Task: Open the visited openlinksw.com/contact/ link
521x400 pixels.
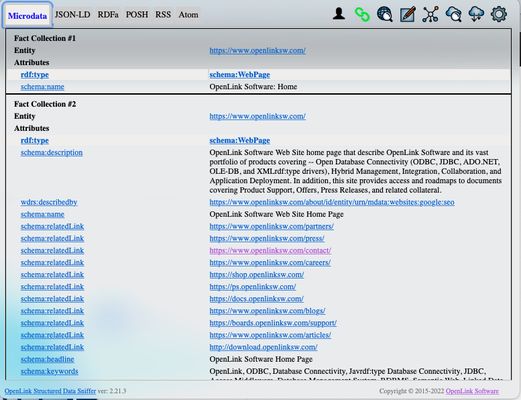Action: click(x=270, y=250)
